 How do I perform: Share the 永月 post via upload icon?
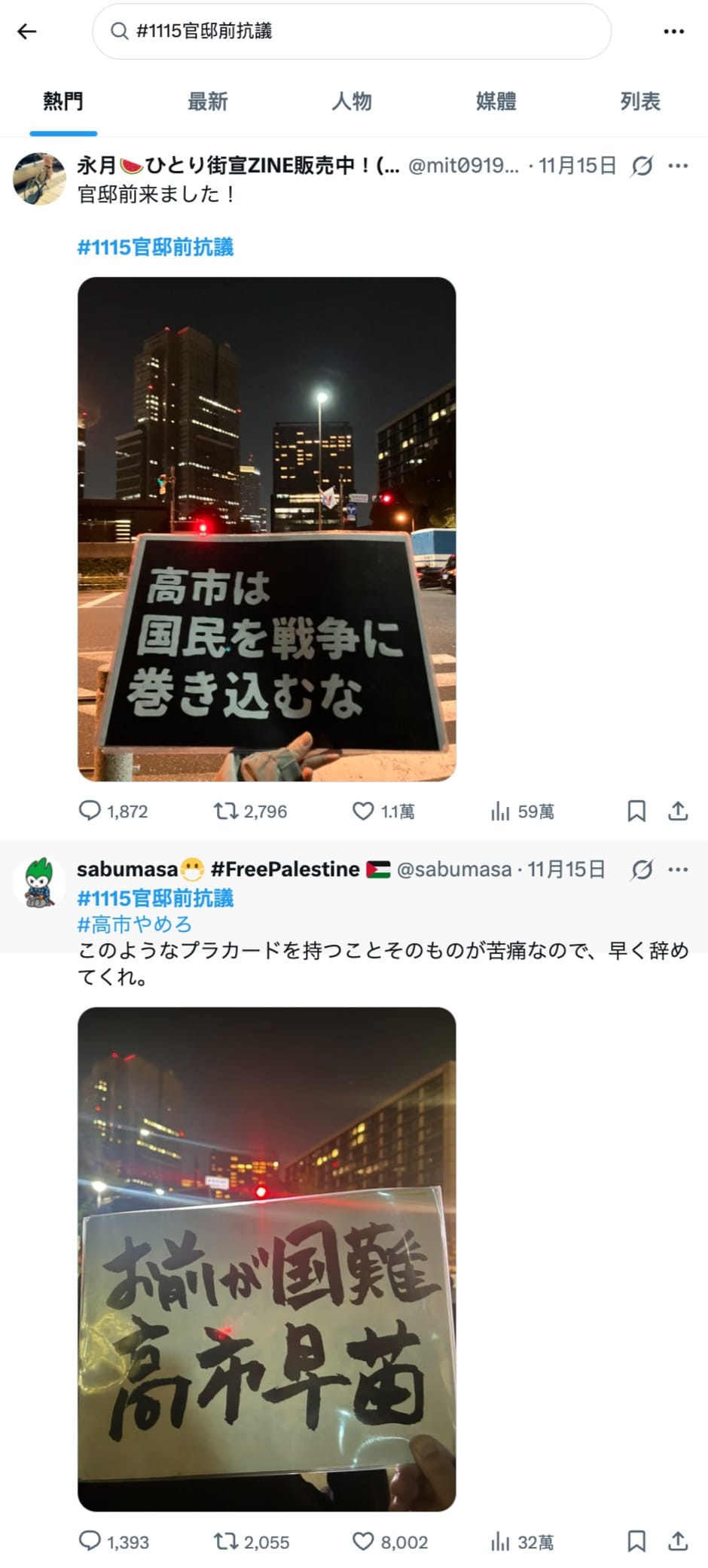pyautogui.click(x=678, y=811)
